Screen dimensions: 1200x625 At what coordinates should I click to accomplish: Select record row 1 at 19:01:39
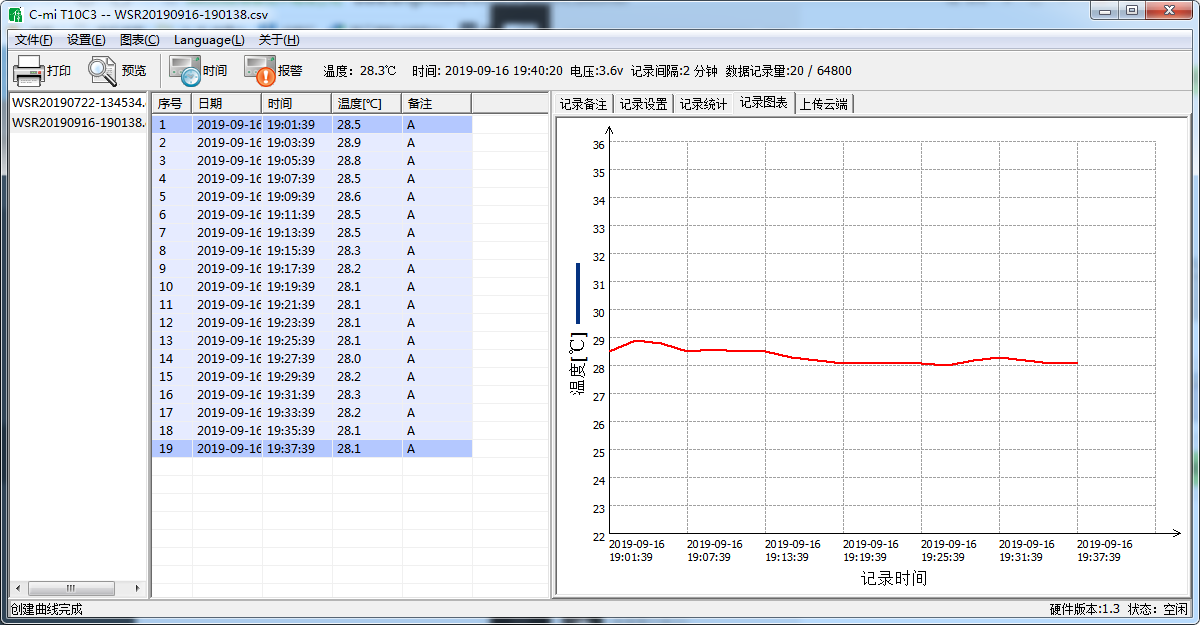pyautogui.click(x=312, y=125)
